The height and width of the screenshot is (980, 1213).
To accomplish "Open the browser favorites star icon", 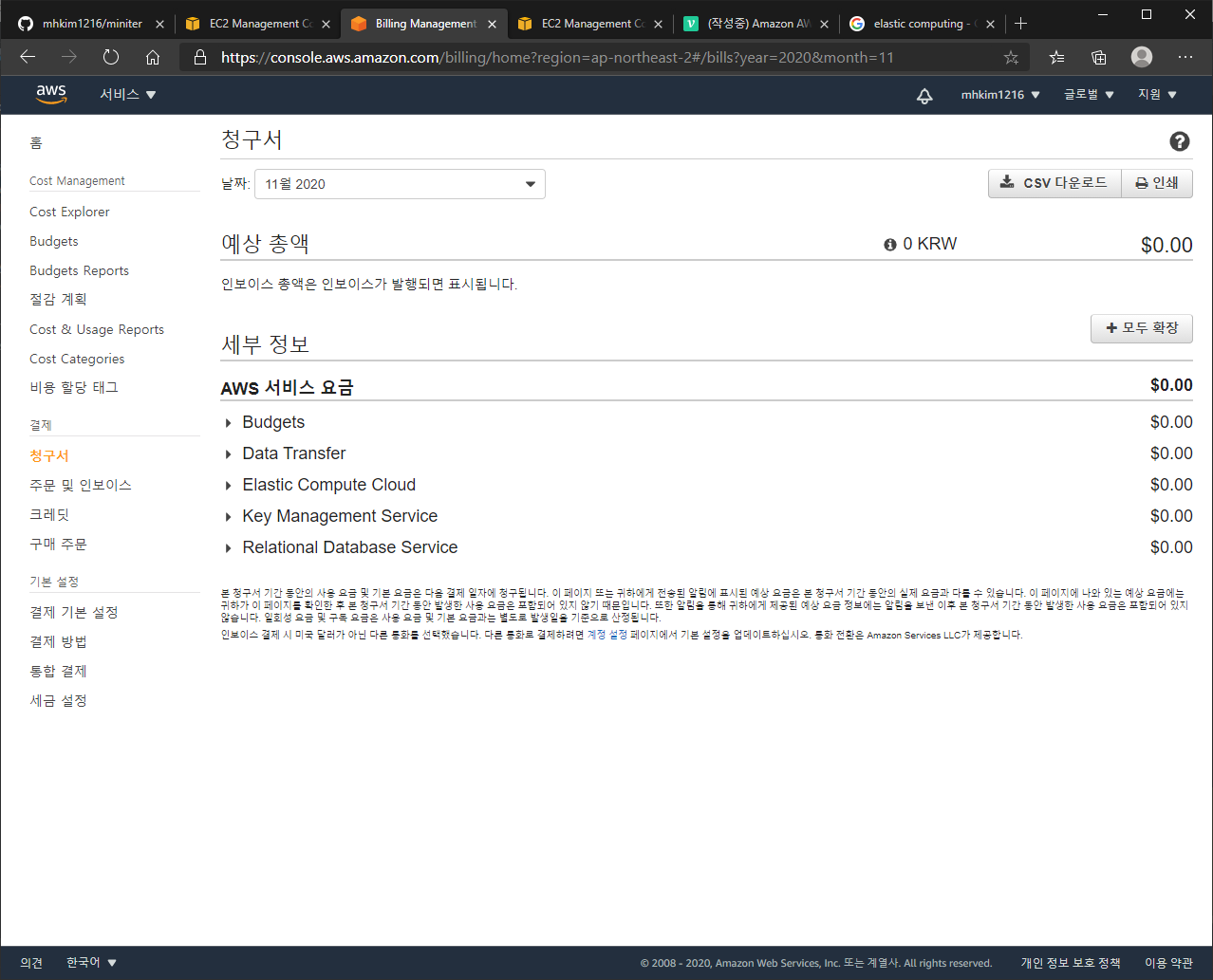I will [x=1011, y=57].
